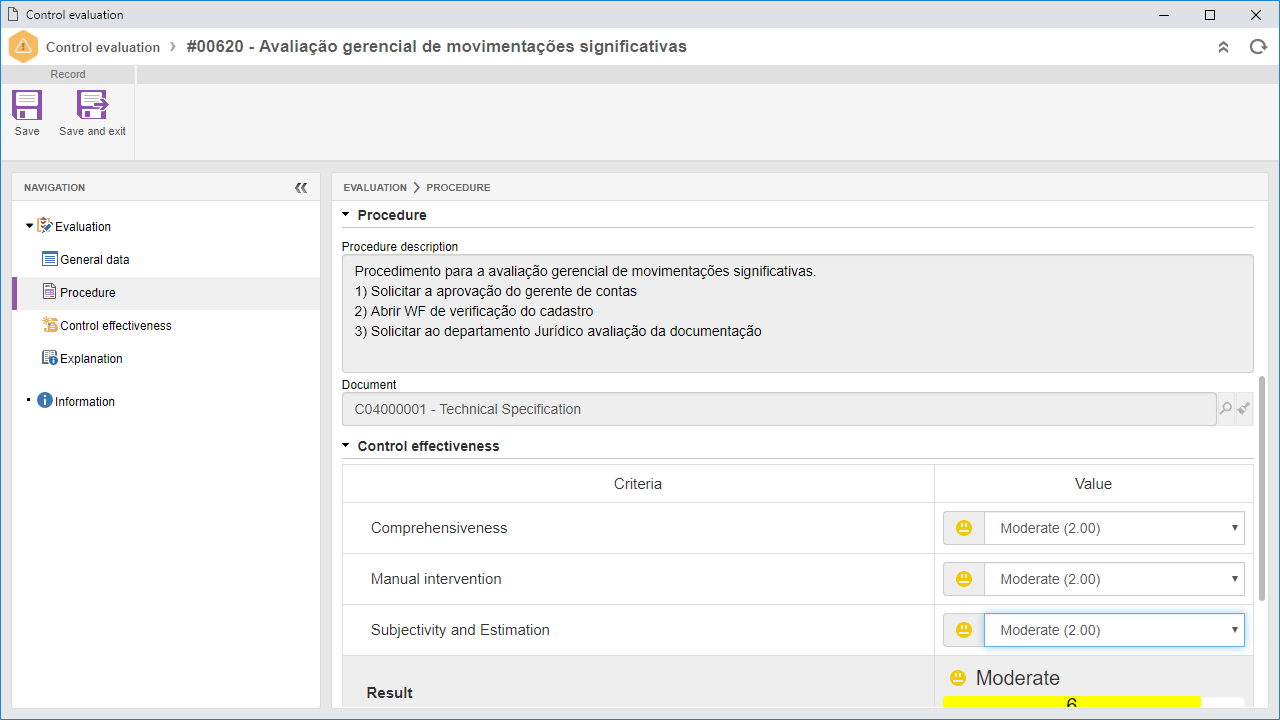The height and width of the screenshot is (720, 1280).
Task: Expand the Information navigation node
Action: (x=29, y=401)
